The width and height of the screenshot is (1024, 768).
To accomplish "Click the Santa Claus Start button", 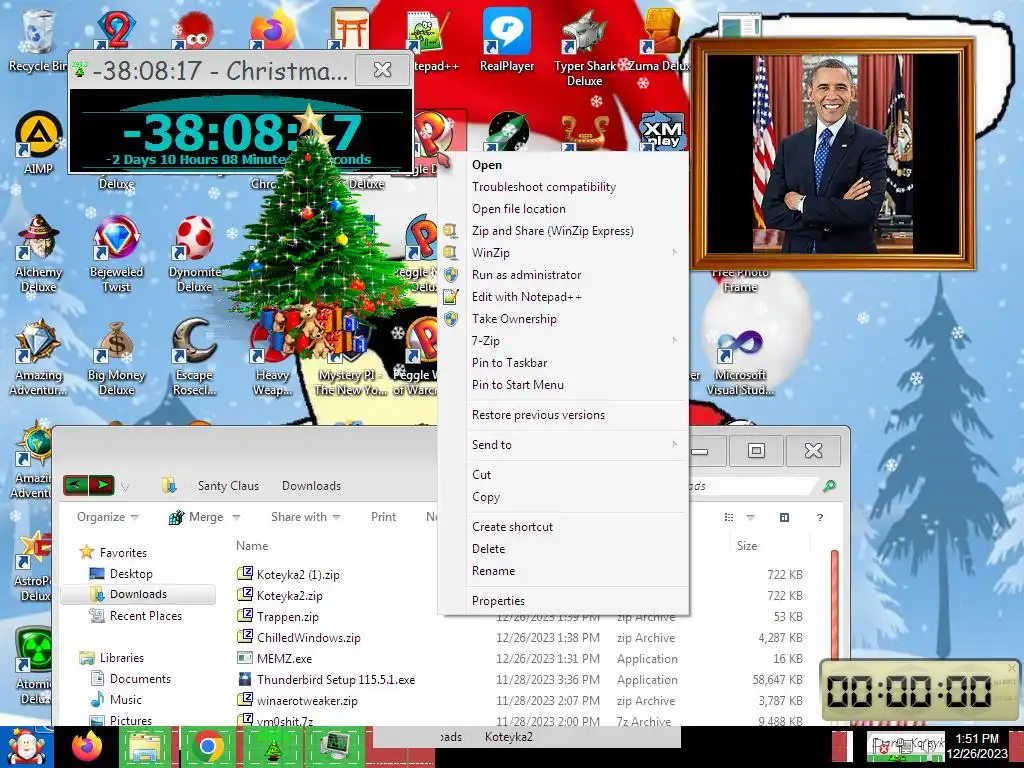I will (x=25, y=747).
